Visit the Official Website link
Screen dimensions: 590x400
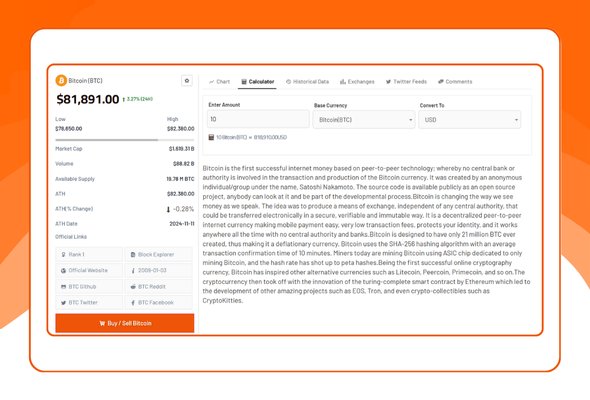click(89, 271)
